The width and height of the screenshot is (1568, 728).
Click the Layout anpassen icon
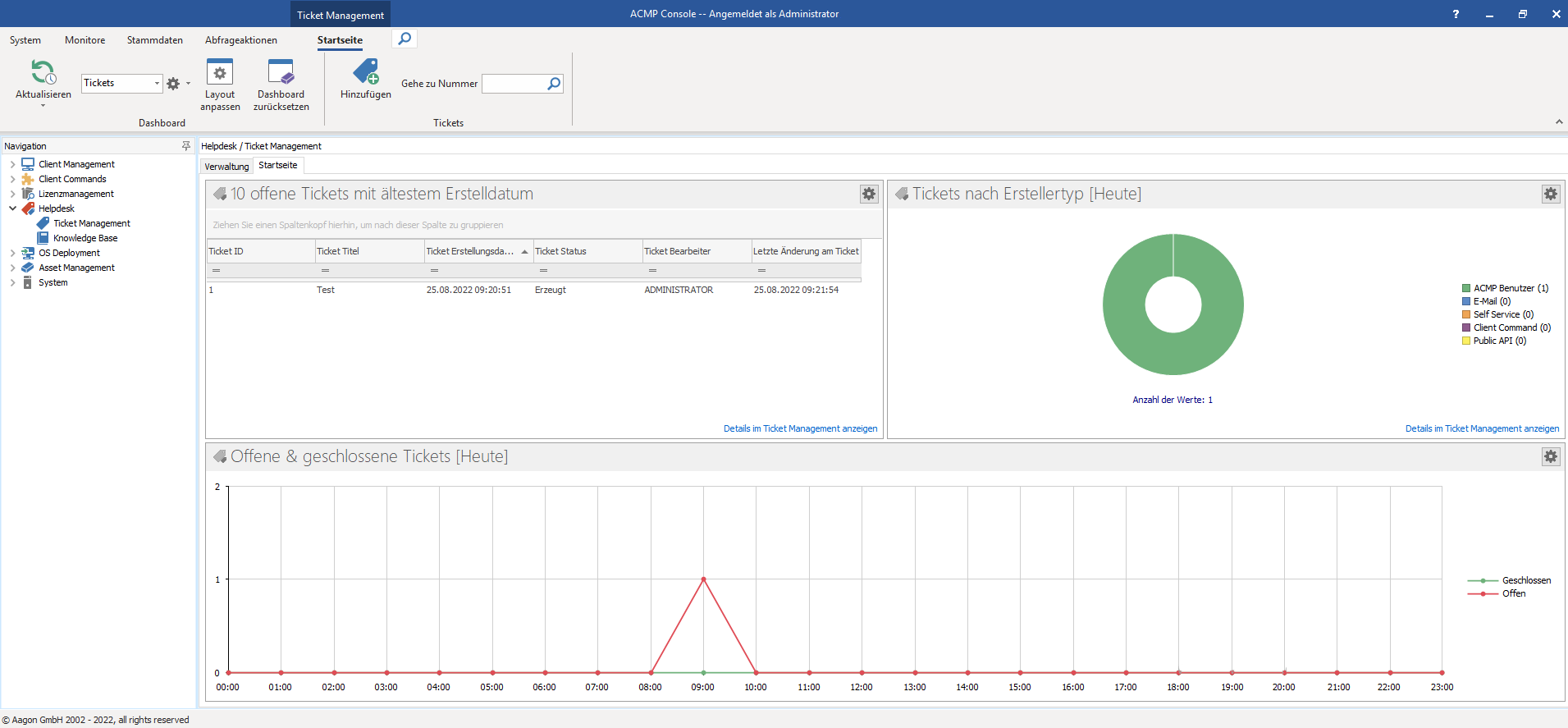220,72
